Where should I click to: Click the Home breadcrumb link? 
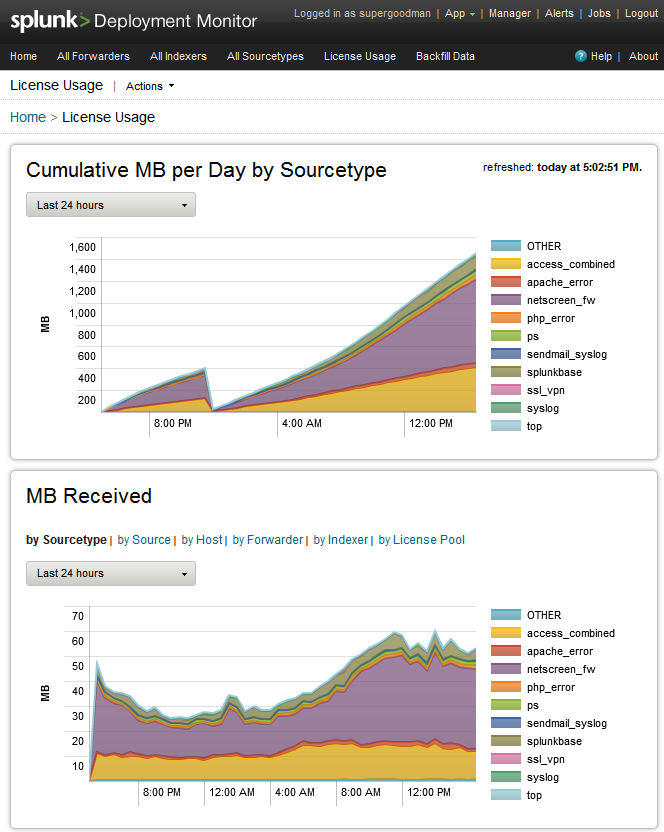coord(28,117)
